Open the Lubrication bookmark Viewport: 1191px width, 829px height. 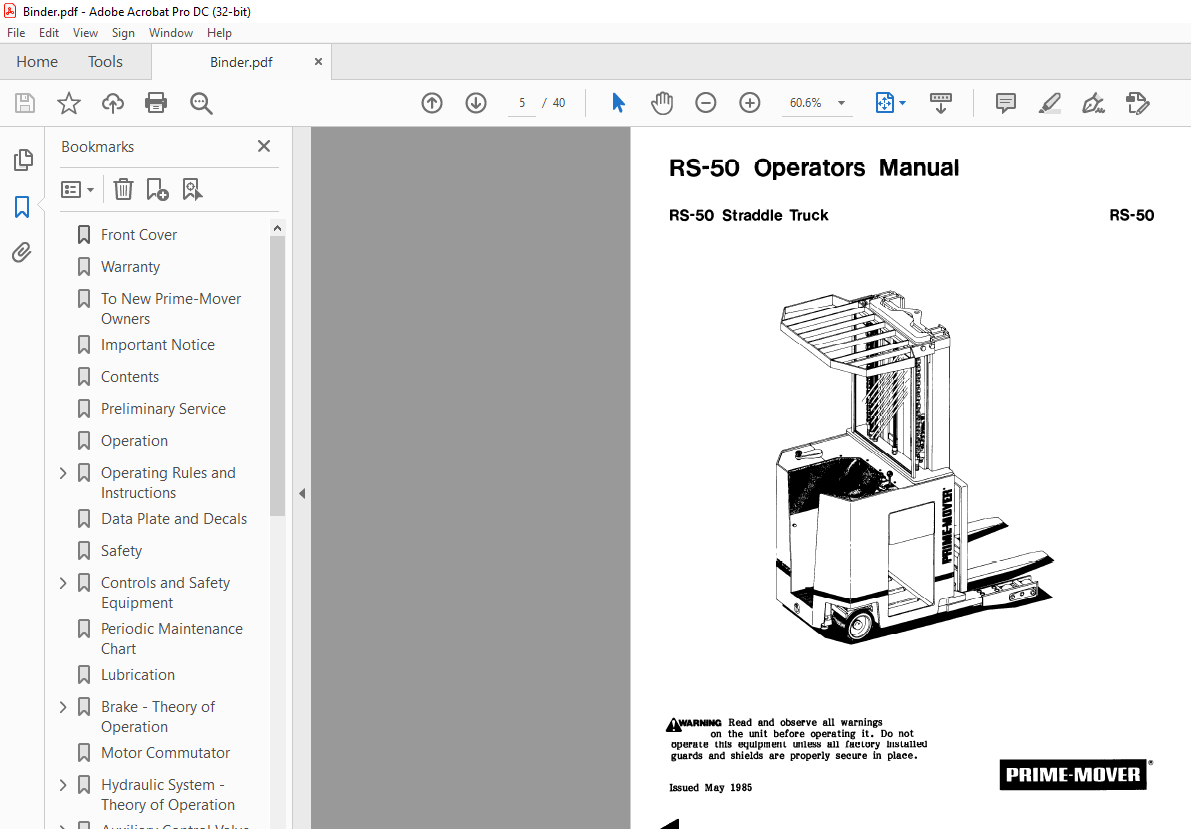137,675
